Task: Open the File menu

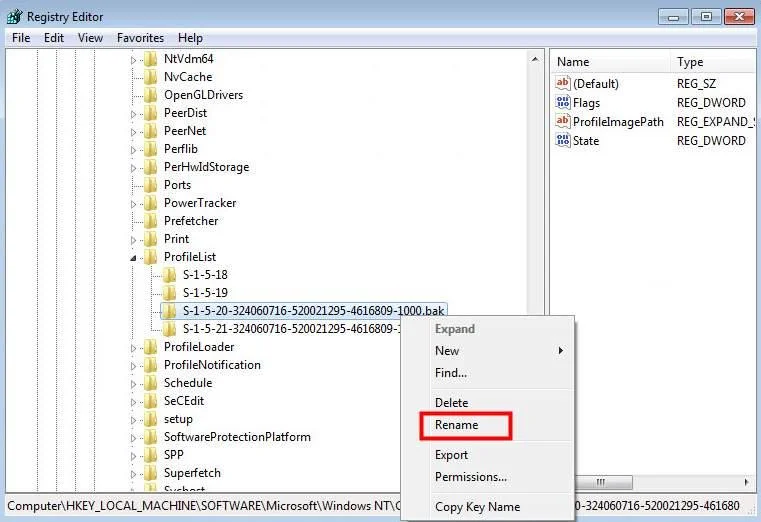Action: pos(21,38)
